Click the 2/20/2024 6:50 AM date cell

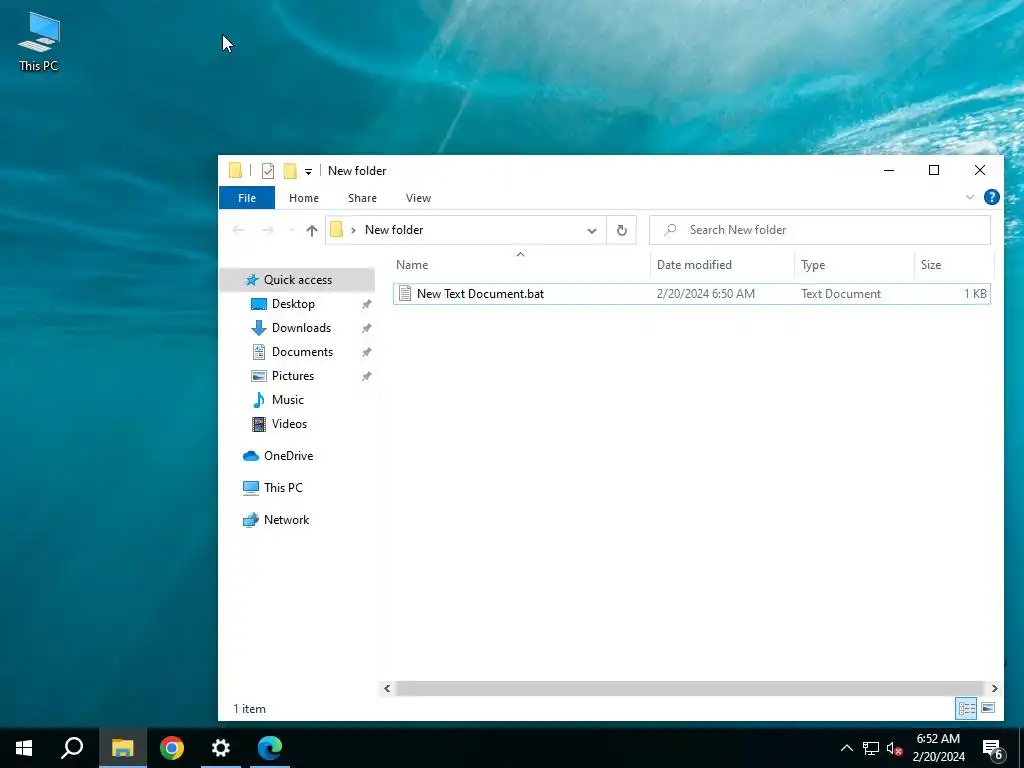705,294
